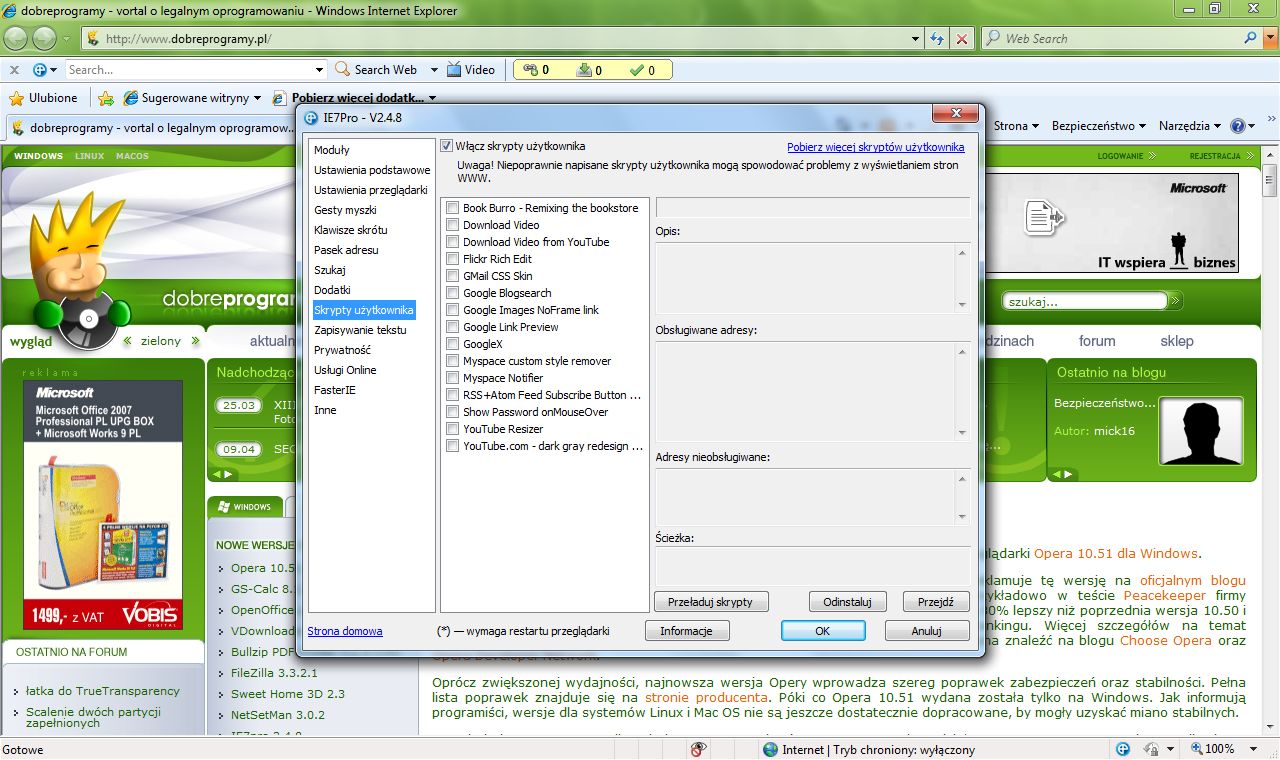Check the YouTube Resizer script
Image resolution: width=1280 pixels, height=760 pixels.
coord(453,429)
